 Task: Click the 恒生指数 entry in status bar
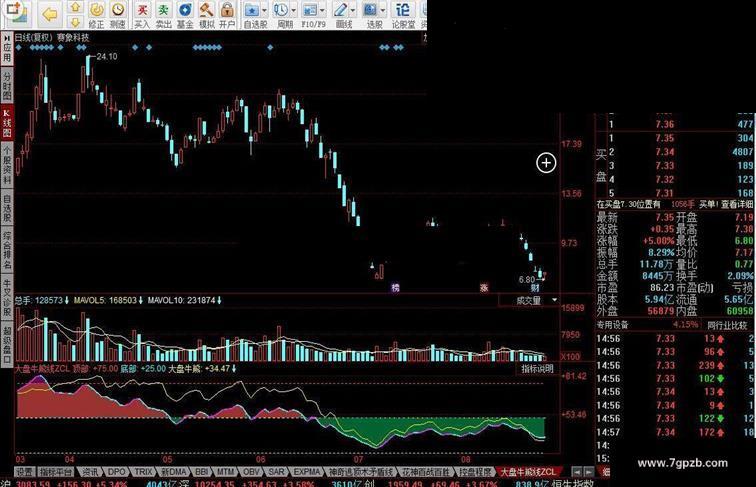click(x=574, y=483)
